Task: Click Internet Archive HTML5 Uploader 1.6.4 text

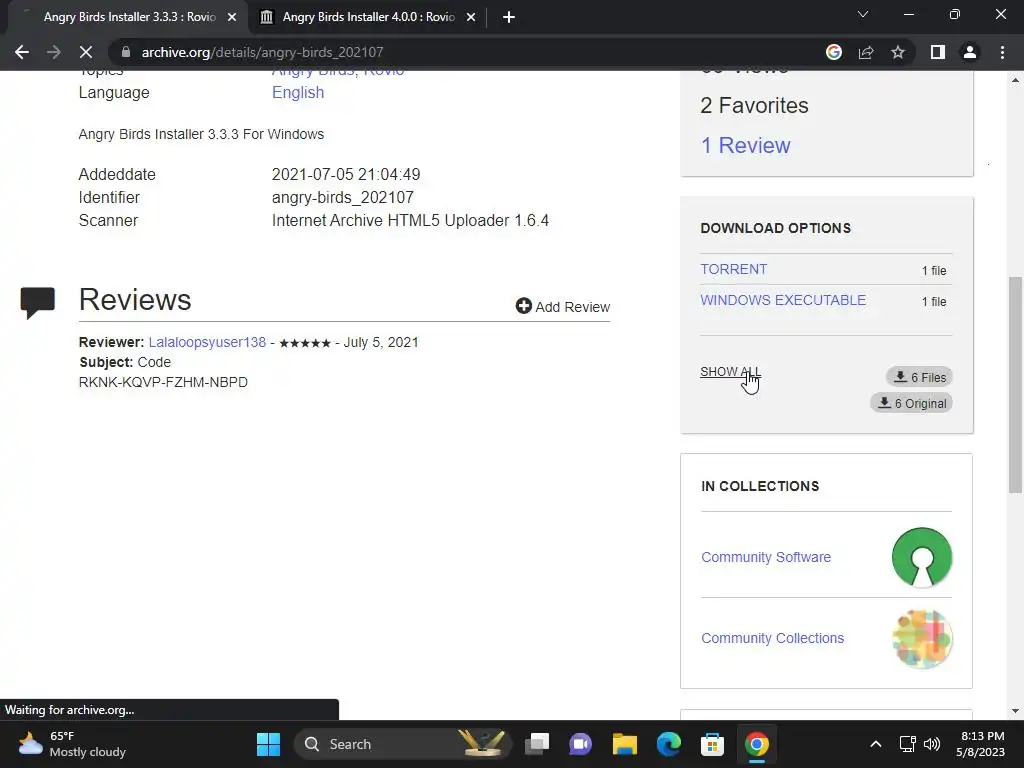Action: [410, 221]
